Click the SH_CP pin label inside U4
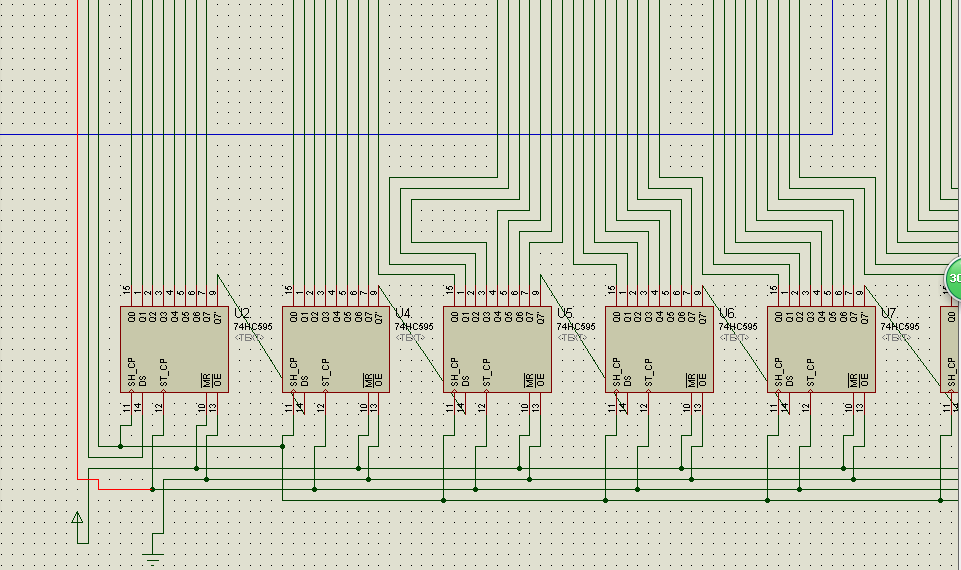961x570 pixels. click(x=294, y=373)
